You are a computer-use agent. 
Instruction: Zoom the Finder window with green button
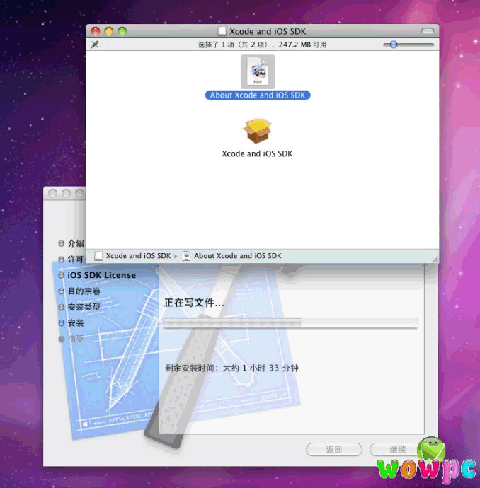[122, 31]
